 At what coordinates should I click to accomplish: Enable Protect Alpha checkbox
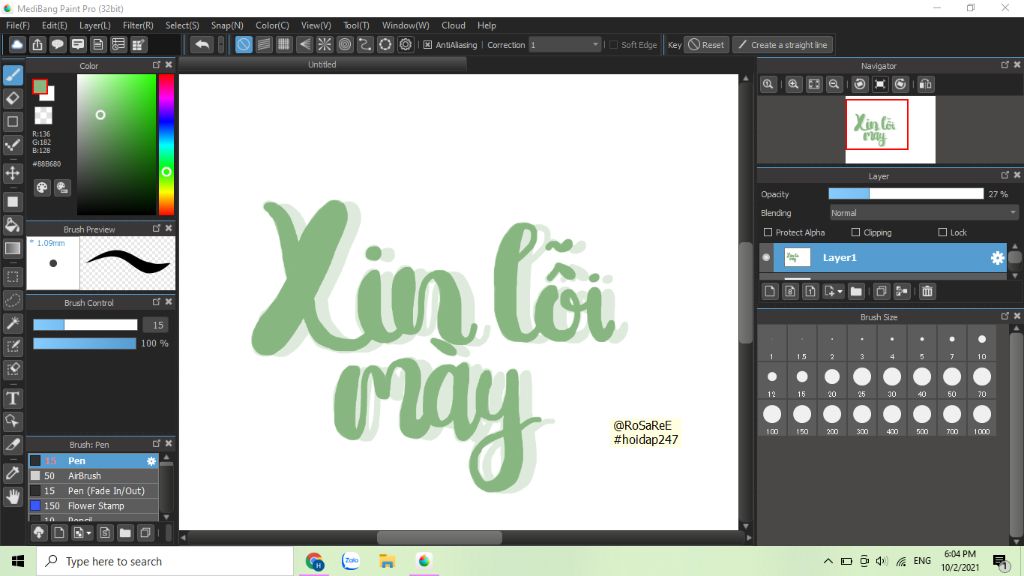click(x=768, y=232)
